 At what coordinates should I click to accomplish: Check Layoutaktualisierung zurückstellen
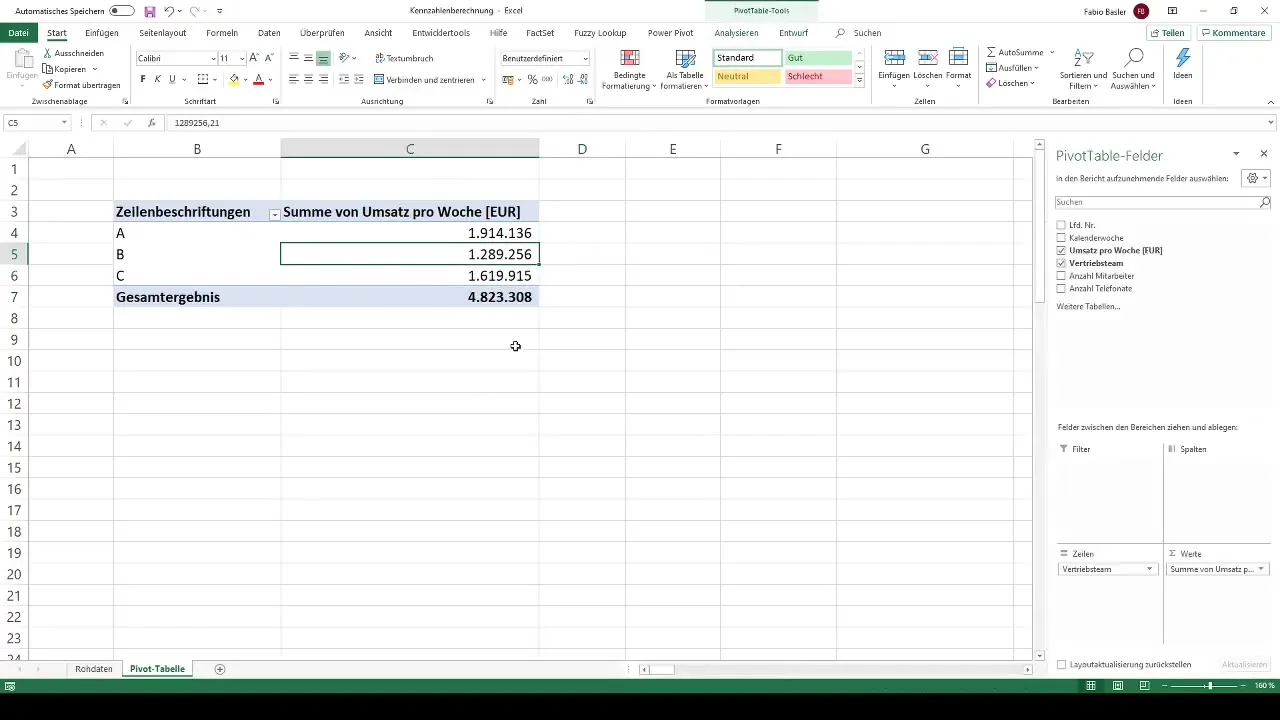(x=1061, y=664)
